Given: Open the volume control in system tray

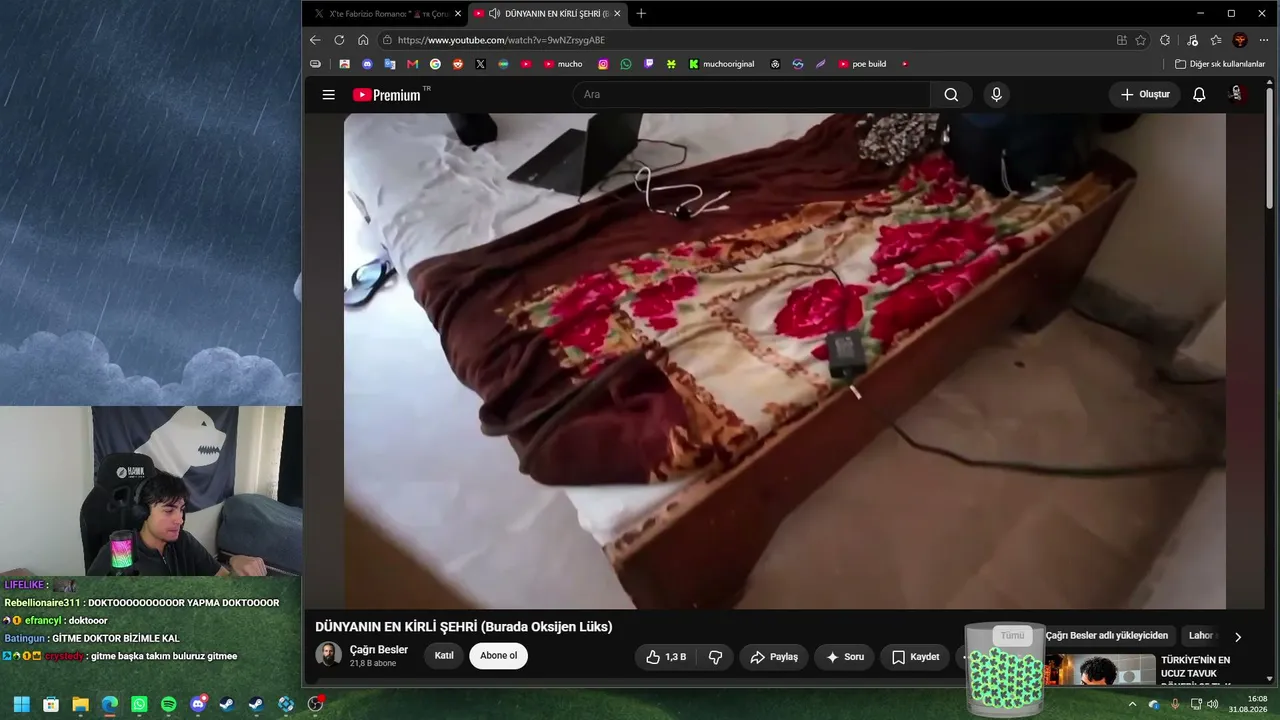Looking at the screenshot, I should click(1213, 704).
